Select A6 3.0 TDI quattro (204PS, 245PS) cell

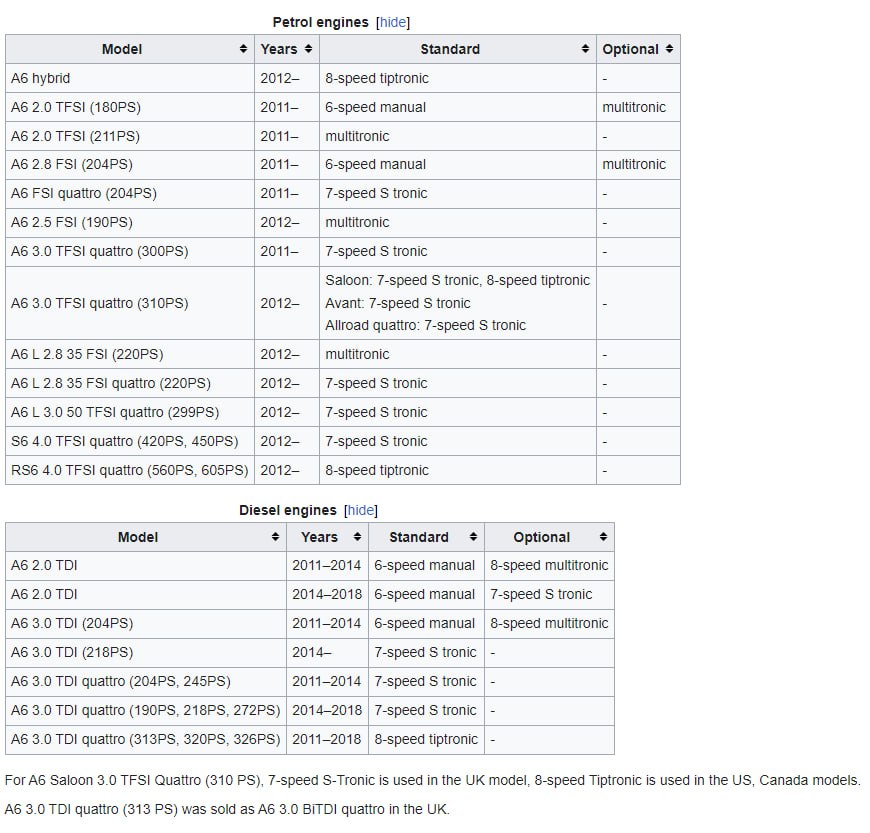point(146,681)
